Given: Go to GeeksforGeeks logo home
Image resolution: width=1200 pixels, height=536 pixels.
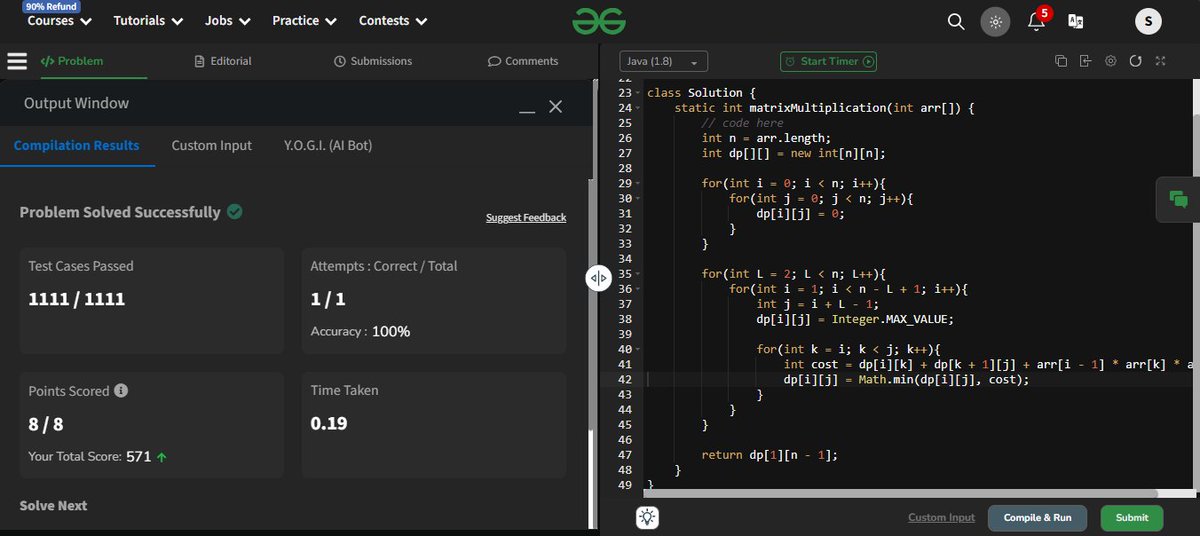Looking at the screenshot, I should pos(599,20).
